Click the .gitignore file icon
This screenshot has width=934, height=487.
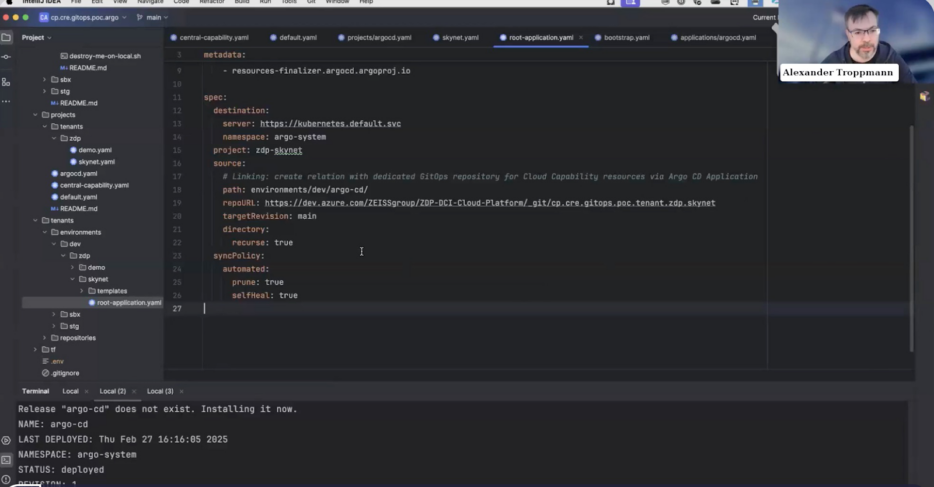45,373
